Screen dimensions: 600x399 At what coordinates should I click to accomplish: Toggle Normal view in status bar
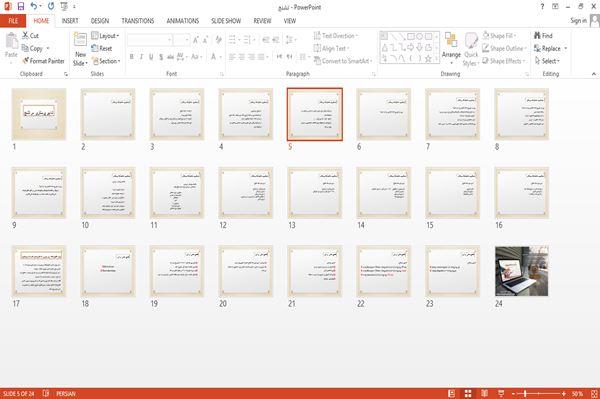click(452, 393)
